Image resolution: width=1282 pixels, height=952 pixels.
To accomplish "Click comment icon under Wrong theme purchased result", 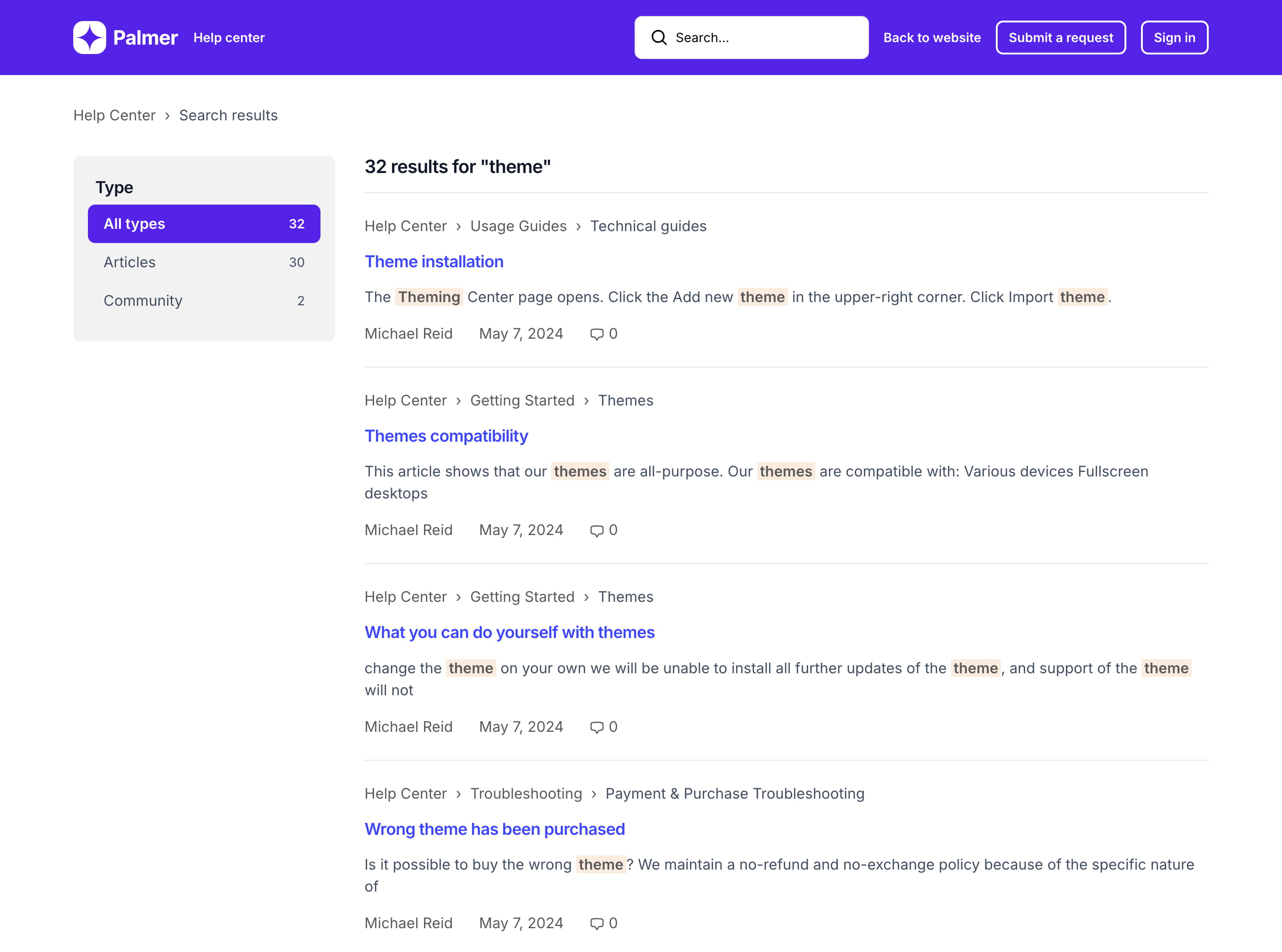I will point(597,924).
